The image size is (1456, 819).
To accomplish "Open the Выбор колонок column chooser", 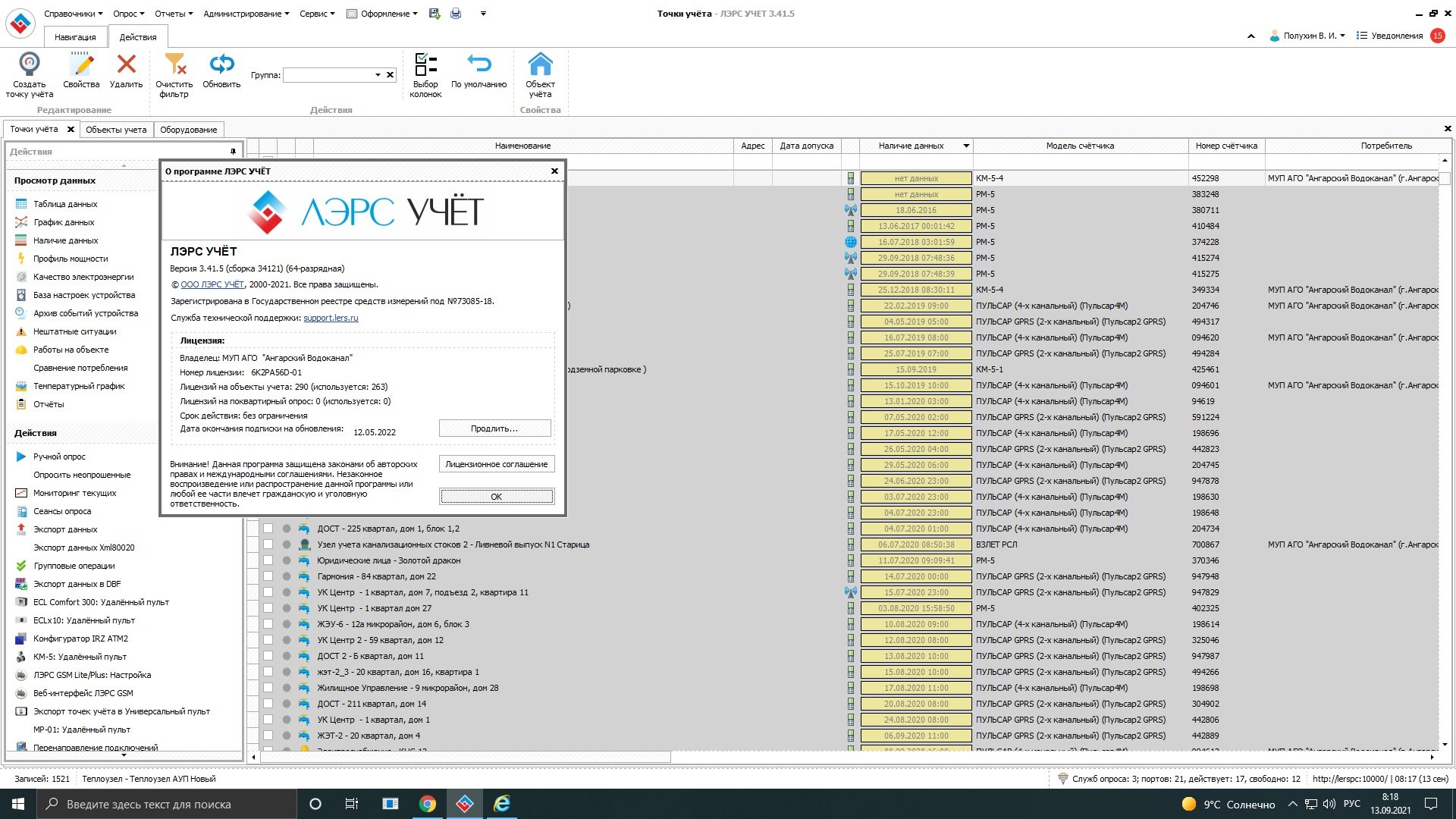I will [425, 64].
